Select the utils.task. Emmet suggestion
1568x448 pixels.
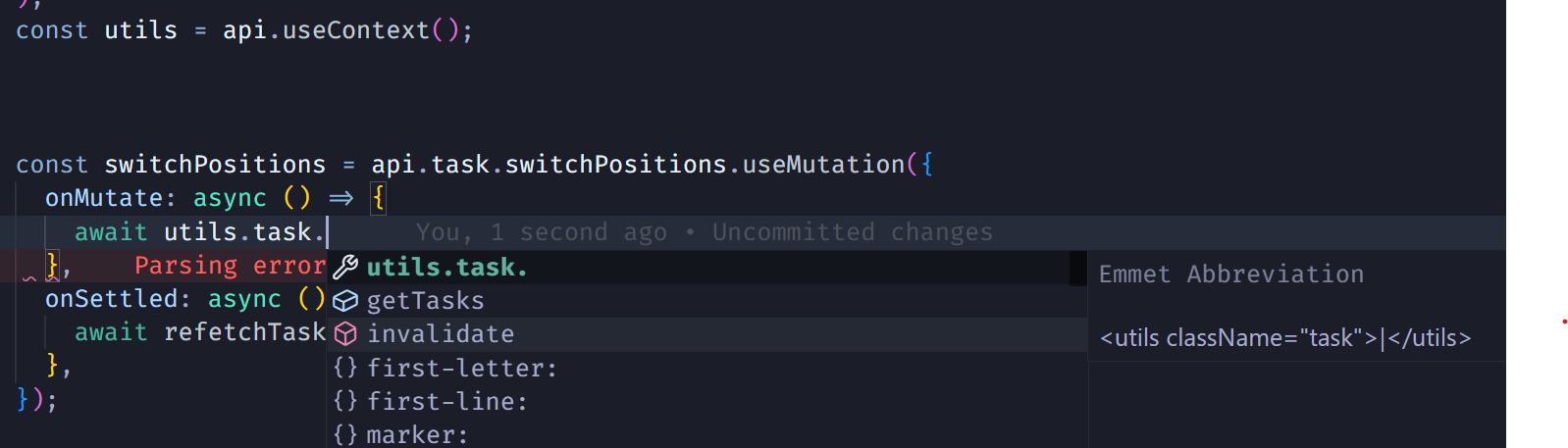[x=446, y=267]
